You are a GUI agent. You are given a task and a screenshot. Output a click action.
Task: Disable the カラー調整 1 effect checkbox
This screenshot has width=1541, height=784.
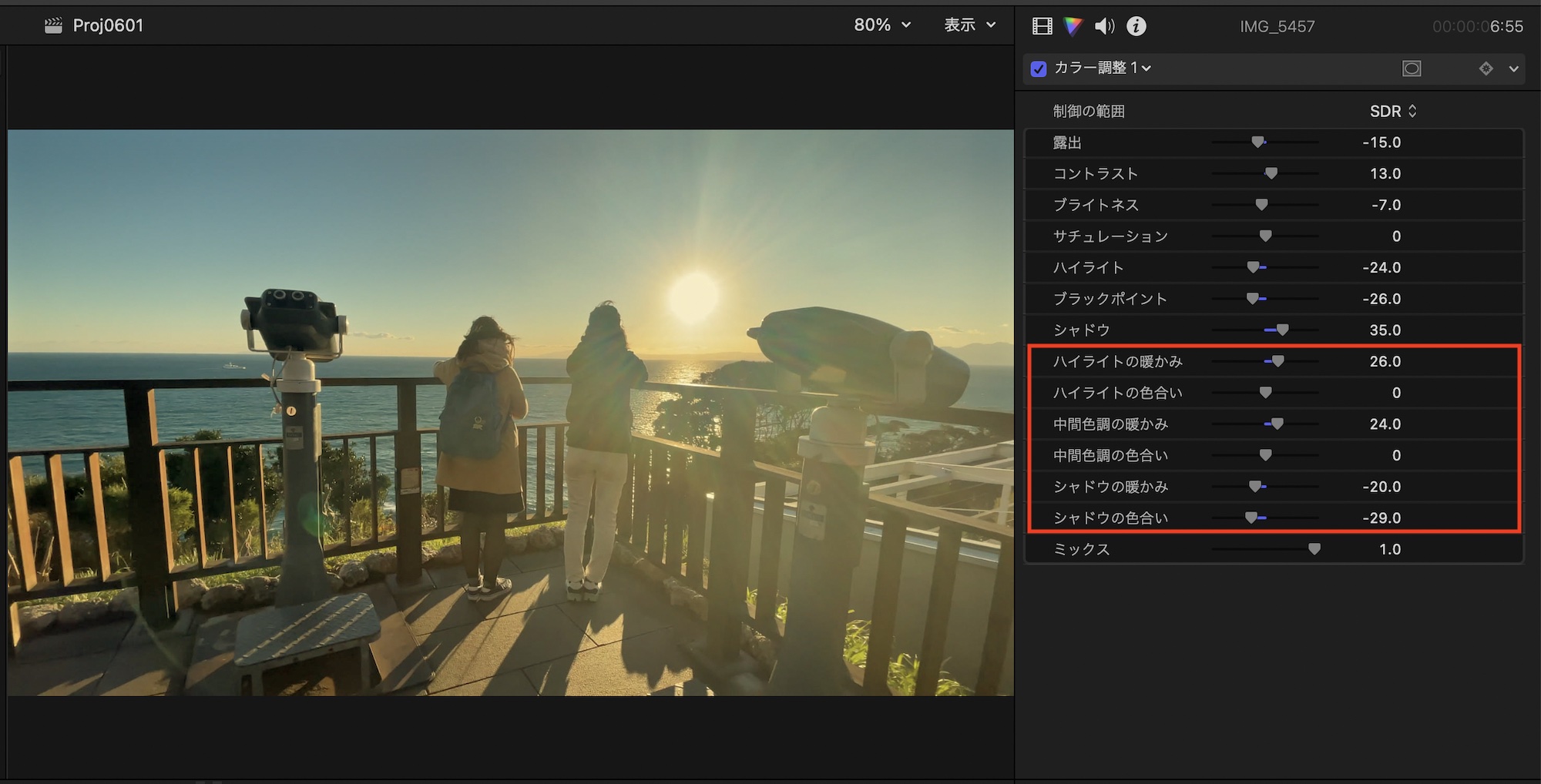1039,69
